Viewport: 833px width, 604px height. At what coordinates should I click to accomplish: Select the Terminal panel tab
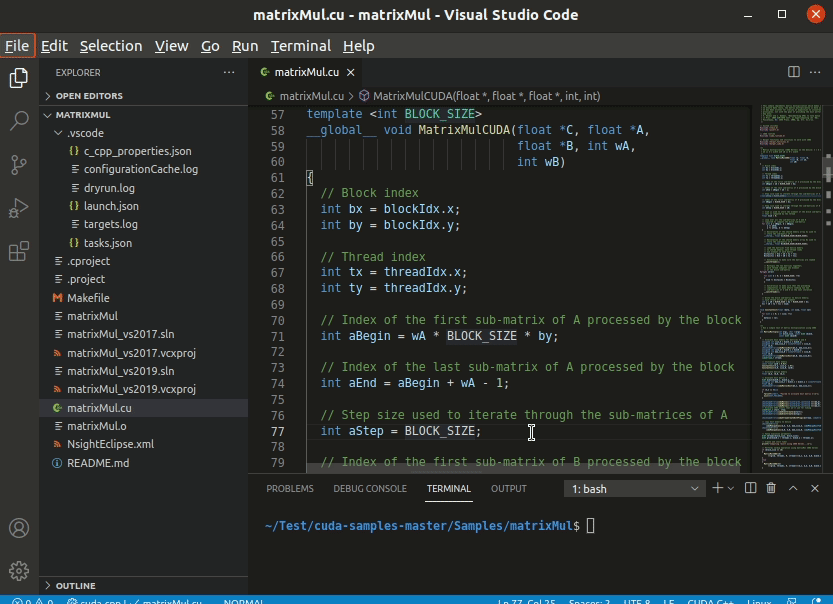tap(449, 489)
